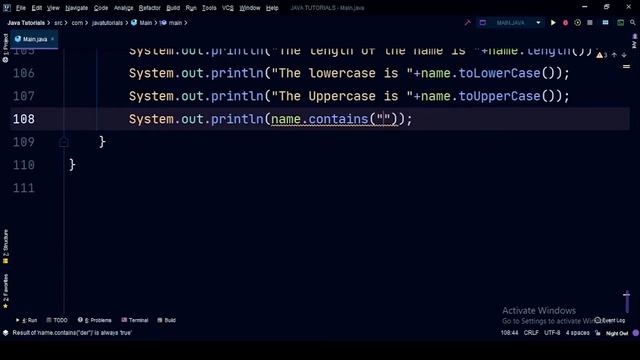The height and width of the screenshot is (360, 640).
Task: Click Java Tutorials breadcrumb root
Action: (26, 23)
